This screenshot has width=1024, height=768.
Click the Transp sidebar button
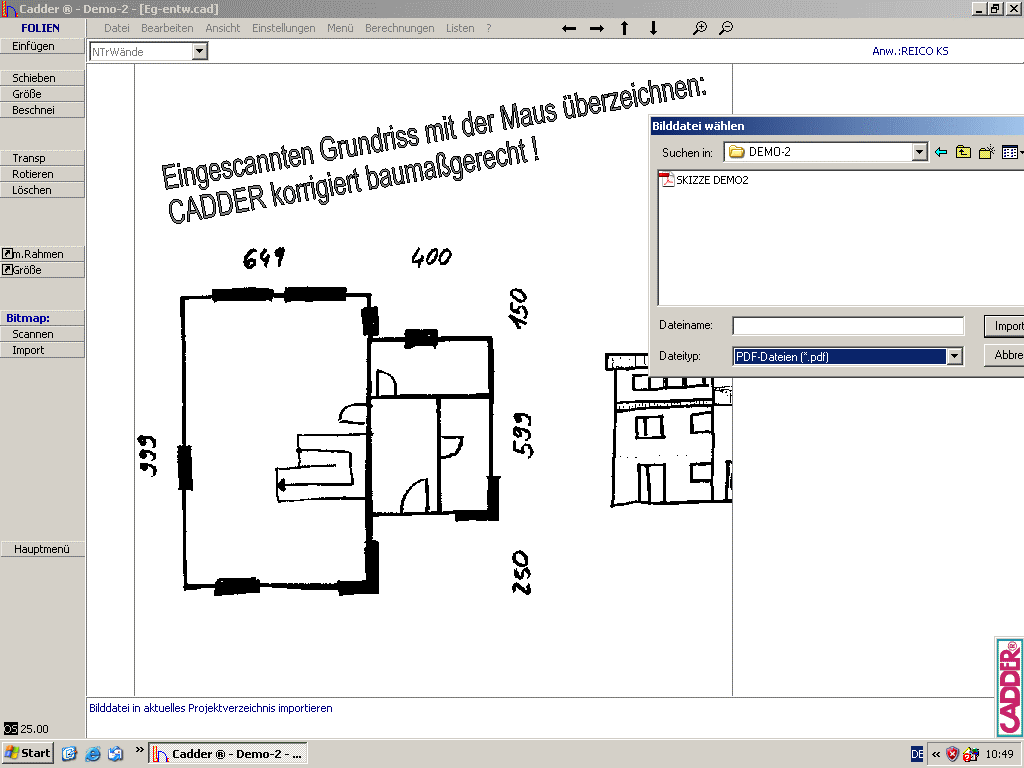tap(42, 158)
